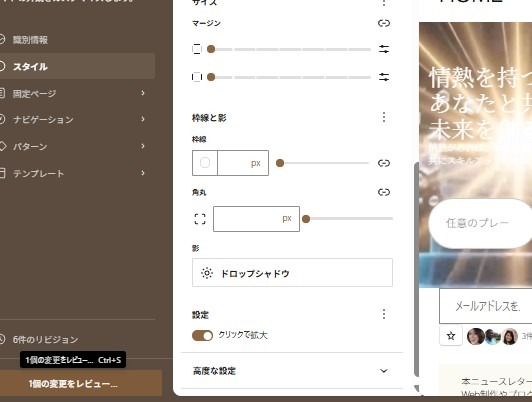The height and width of the screenshot is (402, 532).
Task: Expand the ナビゲーション chevron arrow
Action: 143,119
